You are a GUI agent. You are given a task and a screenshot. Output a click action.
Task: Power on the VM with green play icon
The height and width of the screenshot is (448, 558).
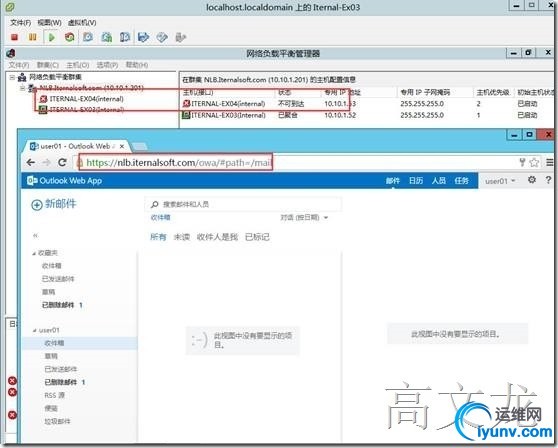click(x=52, y=37)
